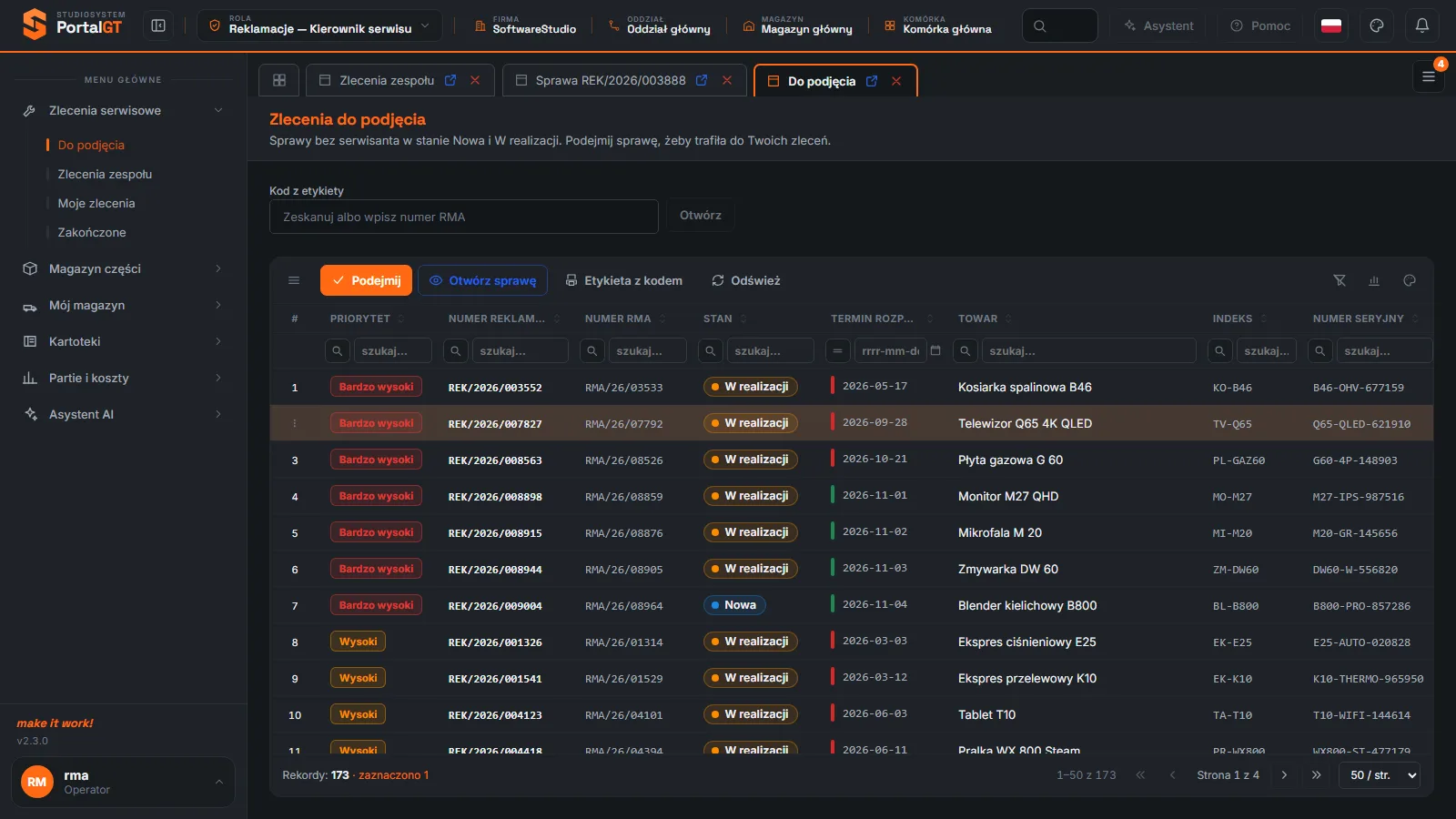This screenshot has width=1456, height=819.
Task: Close the Sprawa REK/2026/003888 tab
Action: pos(727,80)
